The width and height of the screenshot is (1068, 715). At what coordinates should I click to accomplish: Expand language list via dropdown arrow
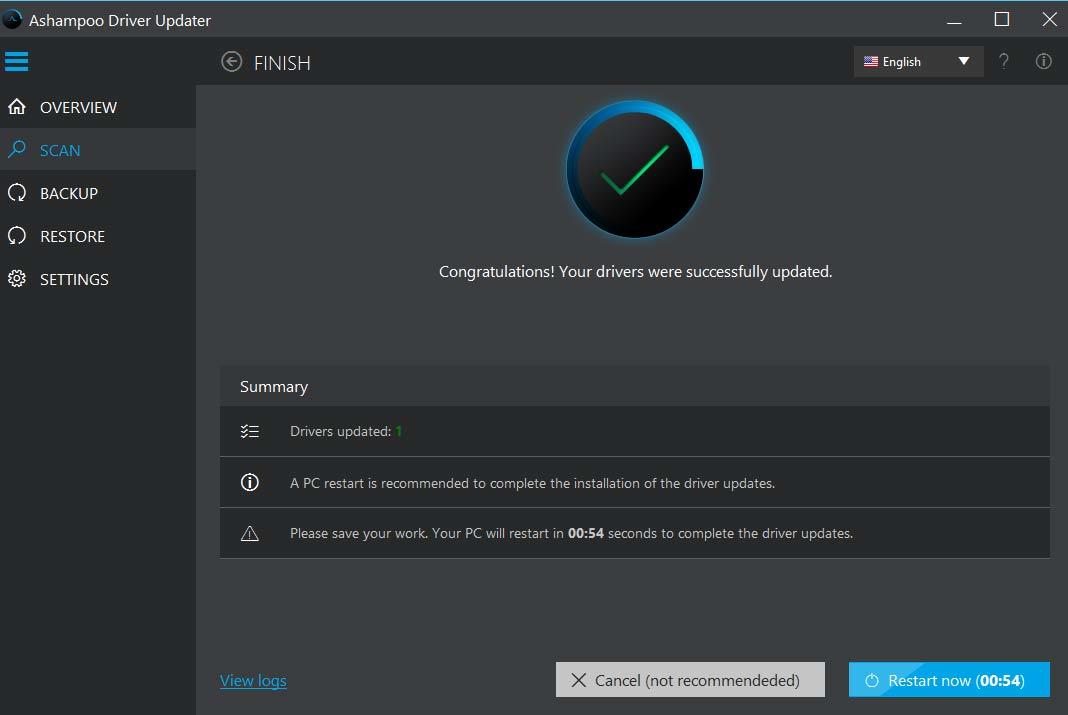coord(964,62)
